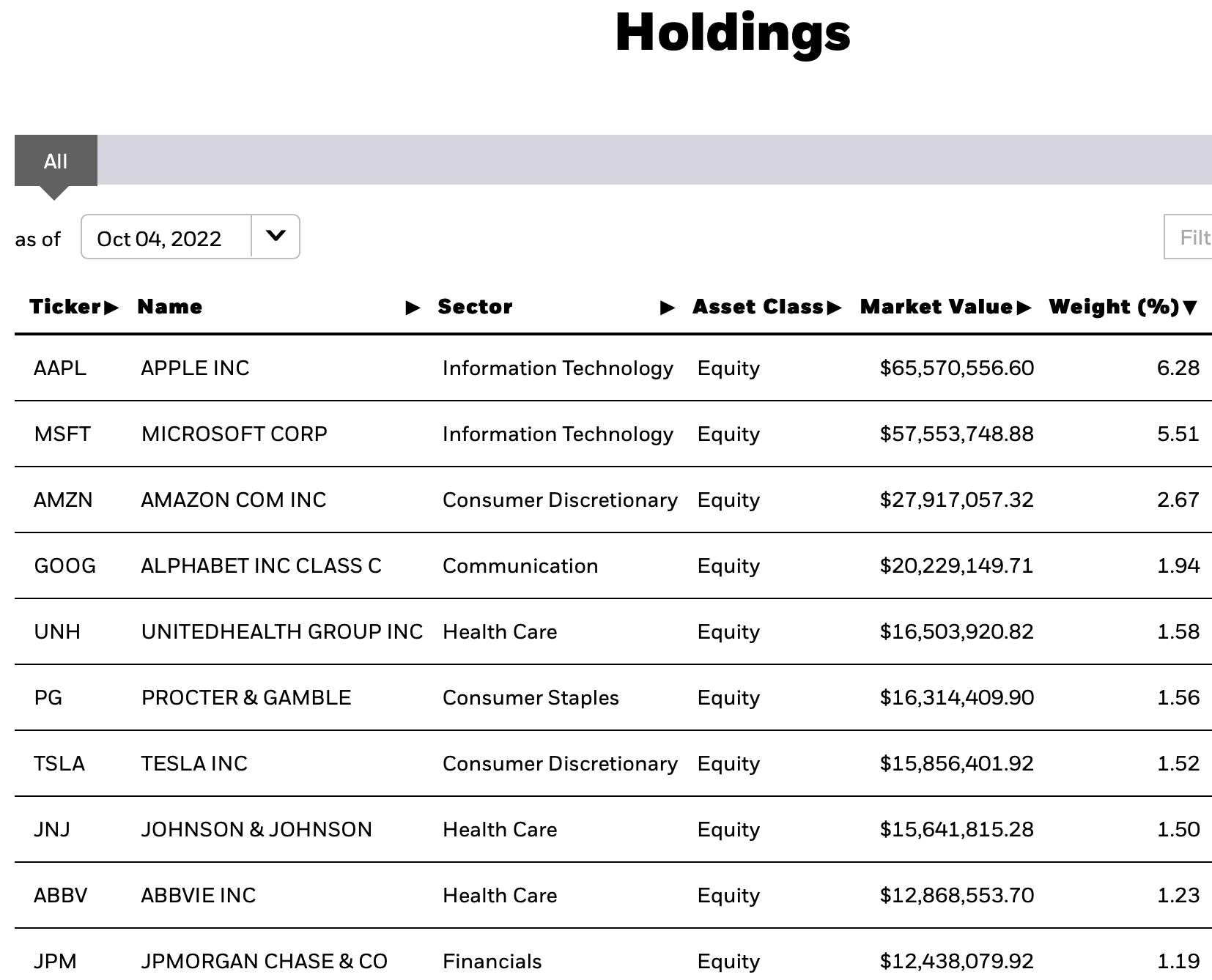Click Financials sector cell

point(492,961)
